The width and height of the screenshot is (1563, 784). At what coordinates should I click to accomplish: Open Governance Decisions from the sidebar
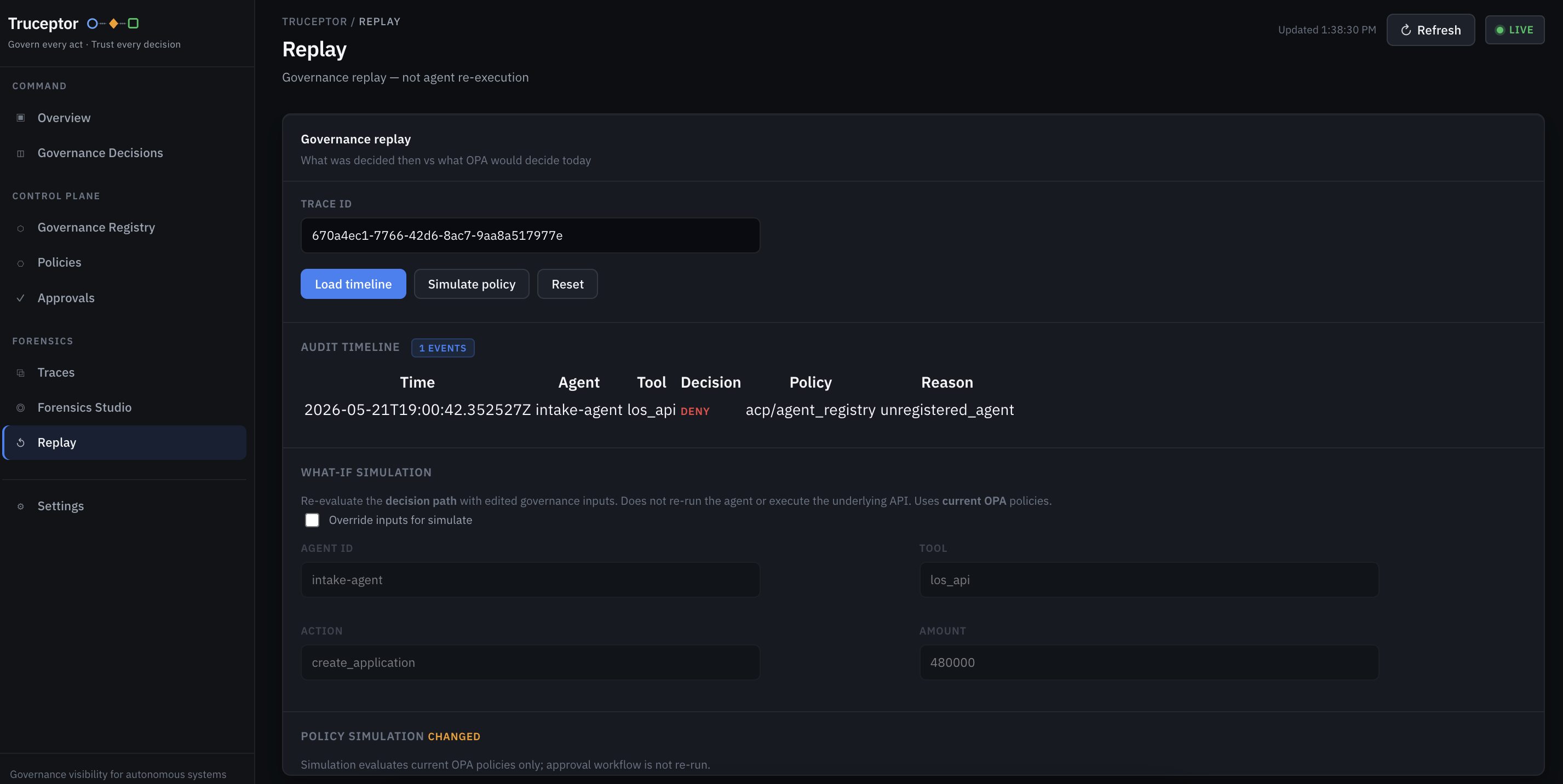click(124, 153)
